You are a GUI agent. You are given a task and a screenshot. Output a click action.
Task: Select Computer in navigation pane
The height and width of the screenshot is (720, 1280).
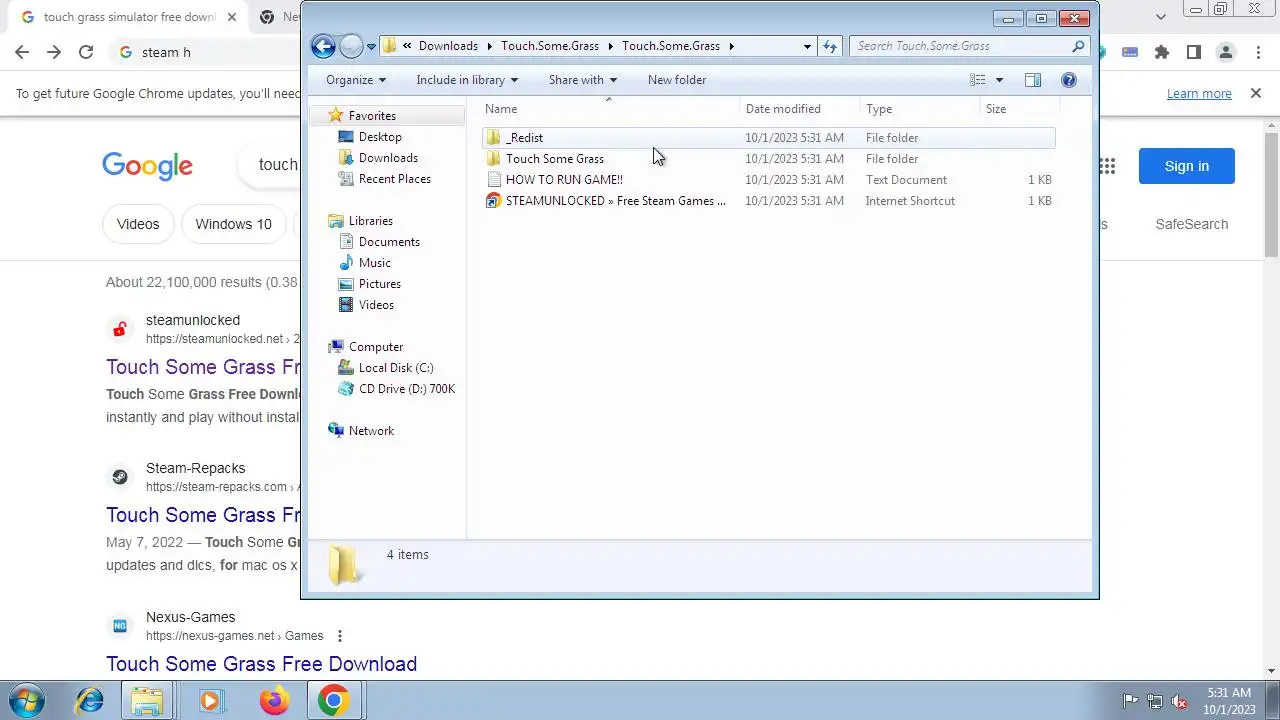tap(376, 347)
